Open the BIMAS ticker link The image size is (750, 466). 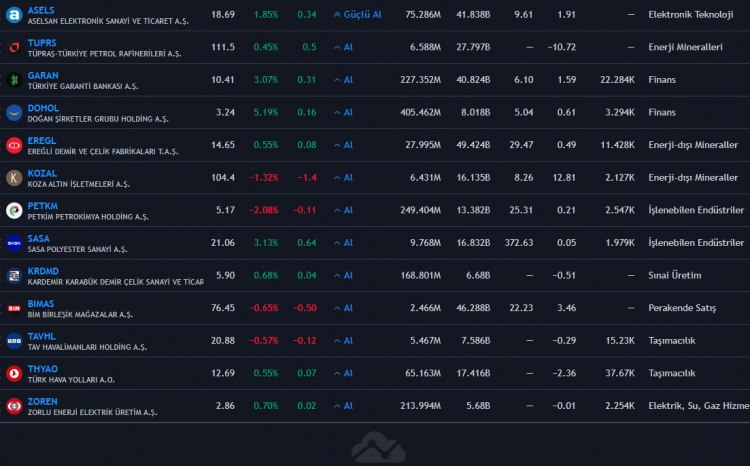pos(41,303)
